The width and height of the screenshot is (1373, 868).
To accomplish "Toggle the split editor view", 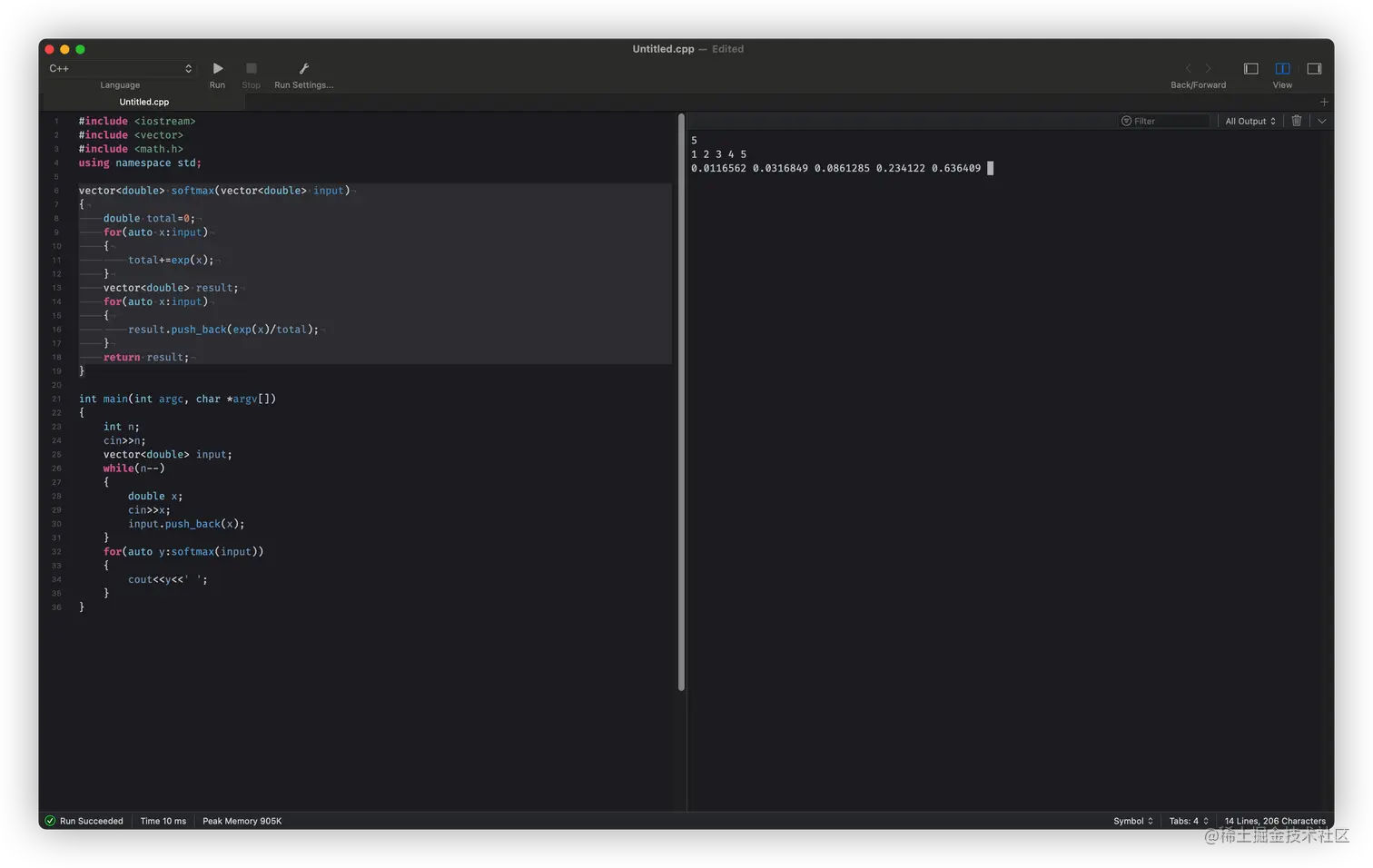I will coord(1282,68).
